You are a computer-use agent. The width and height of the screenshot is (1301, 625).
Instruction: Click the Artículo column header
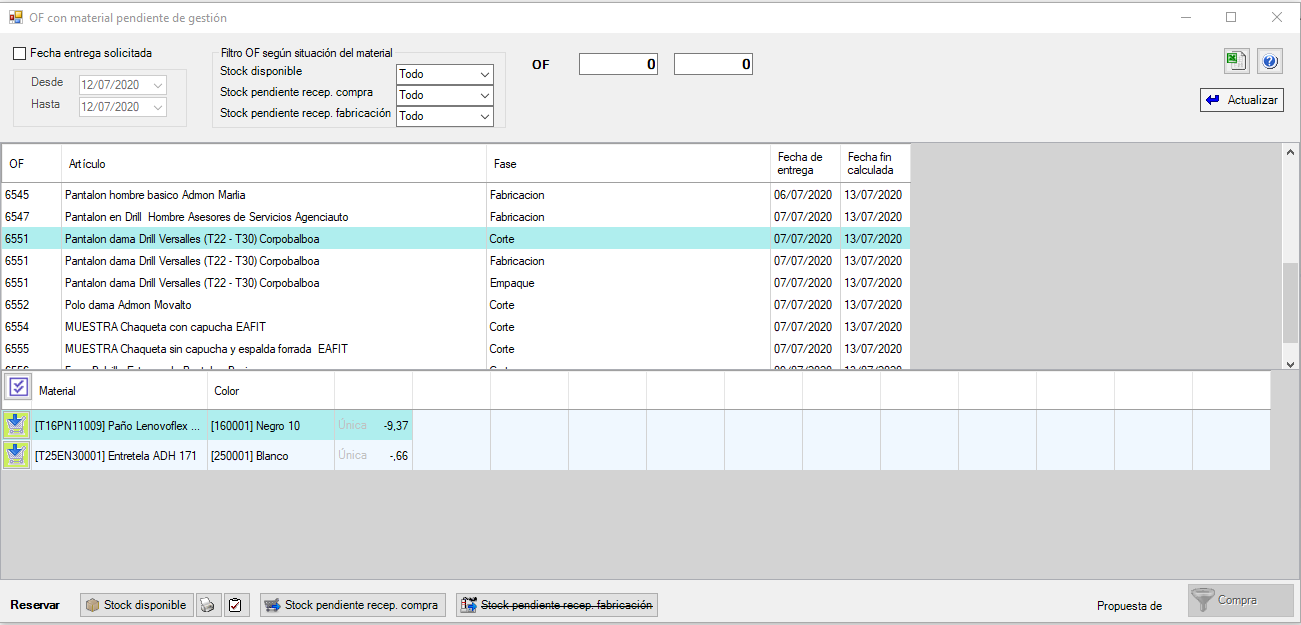click(273, 163)
